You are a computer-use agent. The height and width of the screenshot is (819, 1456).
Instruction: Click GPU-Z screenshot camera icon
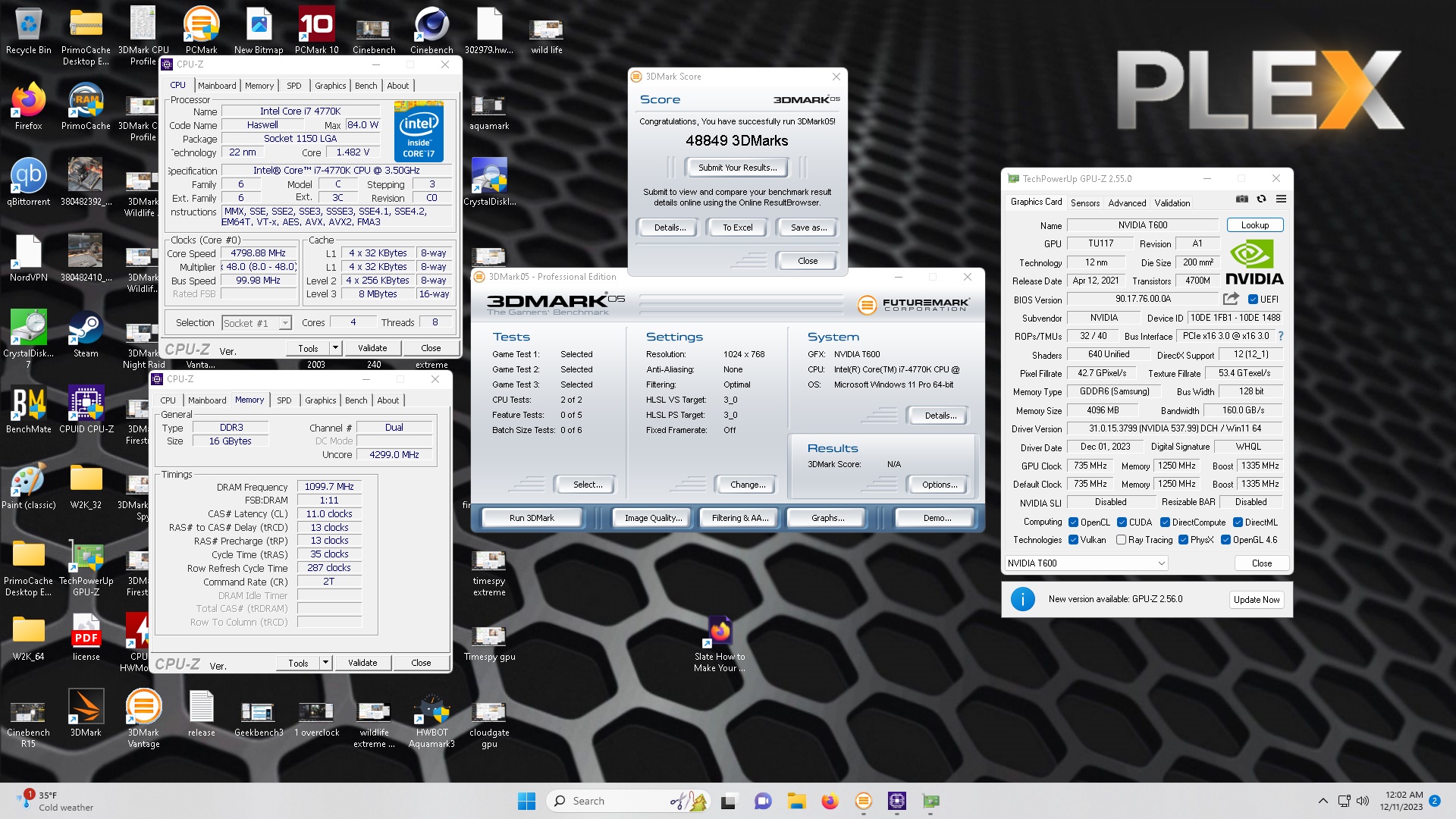point(1242,199)
